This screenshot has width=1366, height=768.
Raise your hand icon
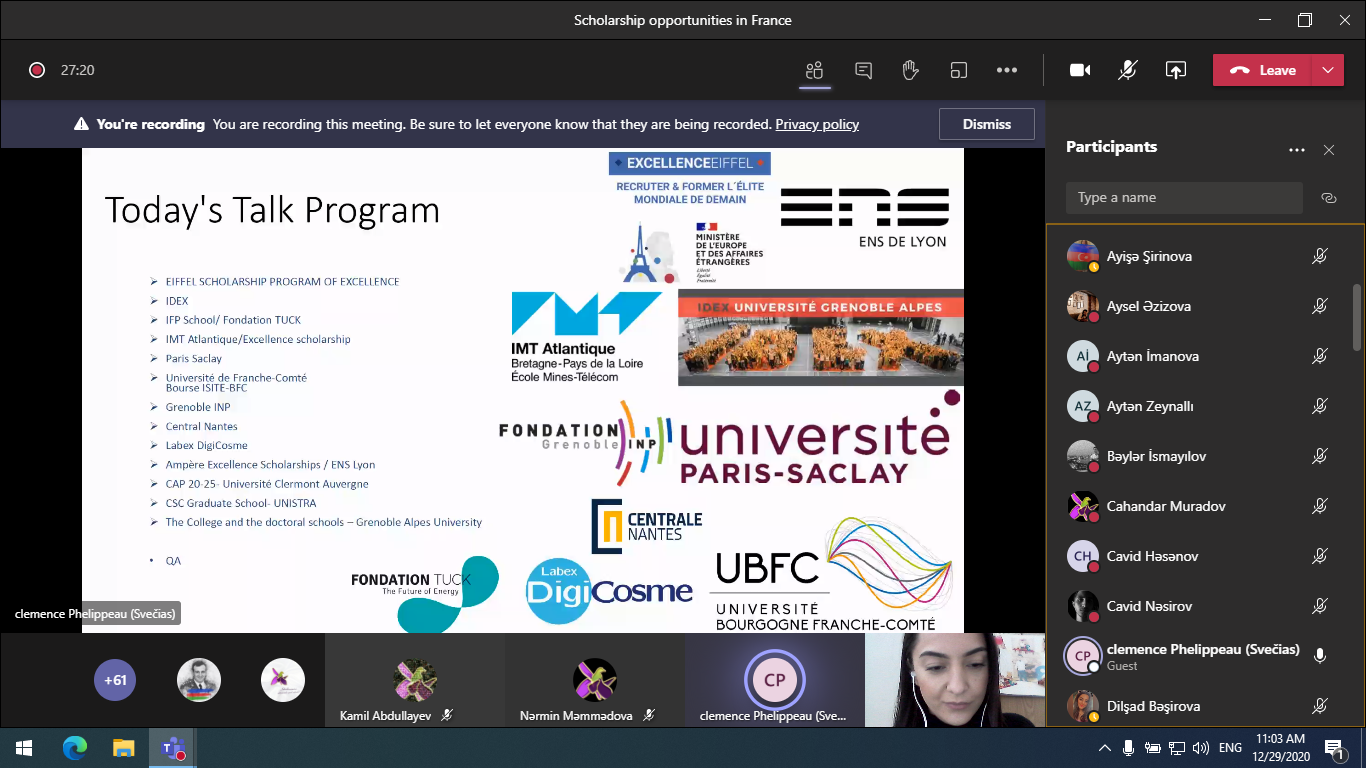pos(910,70)
